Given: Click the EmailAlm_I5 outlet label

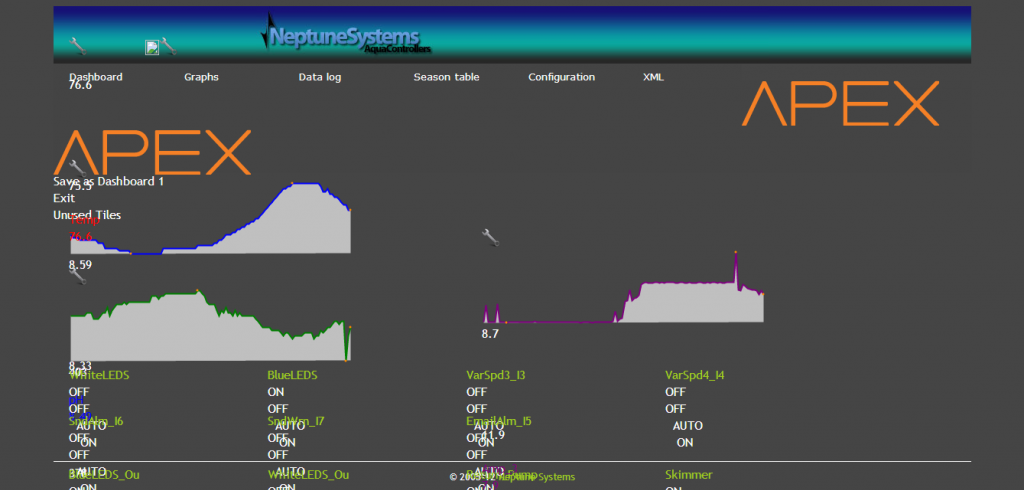Looking at the screenshot, I should point(499,421).
